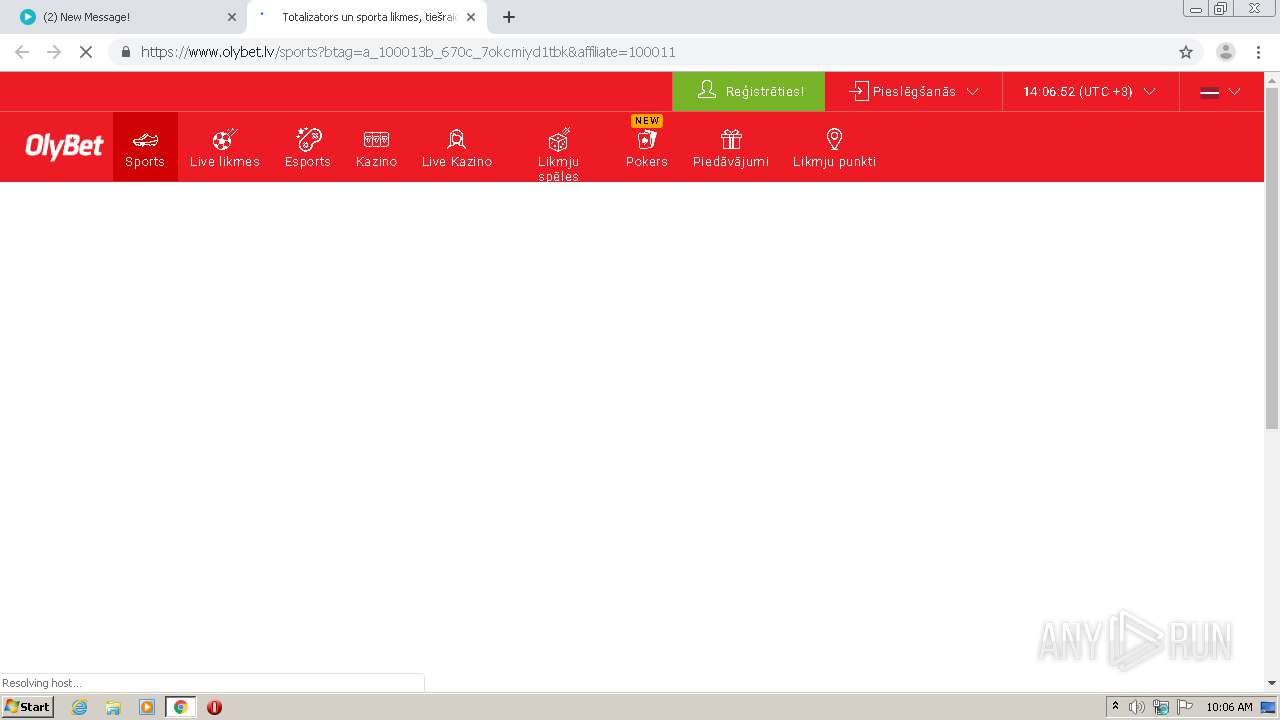Click the OlyBet logo
The width and height of the screenshot is (1280, 720).
(64, 146)
